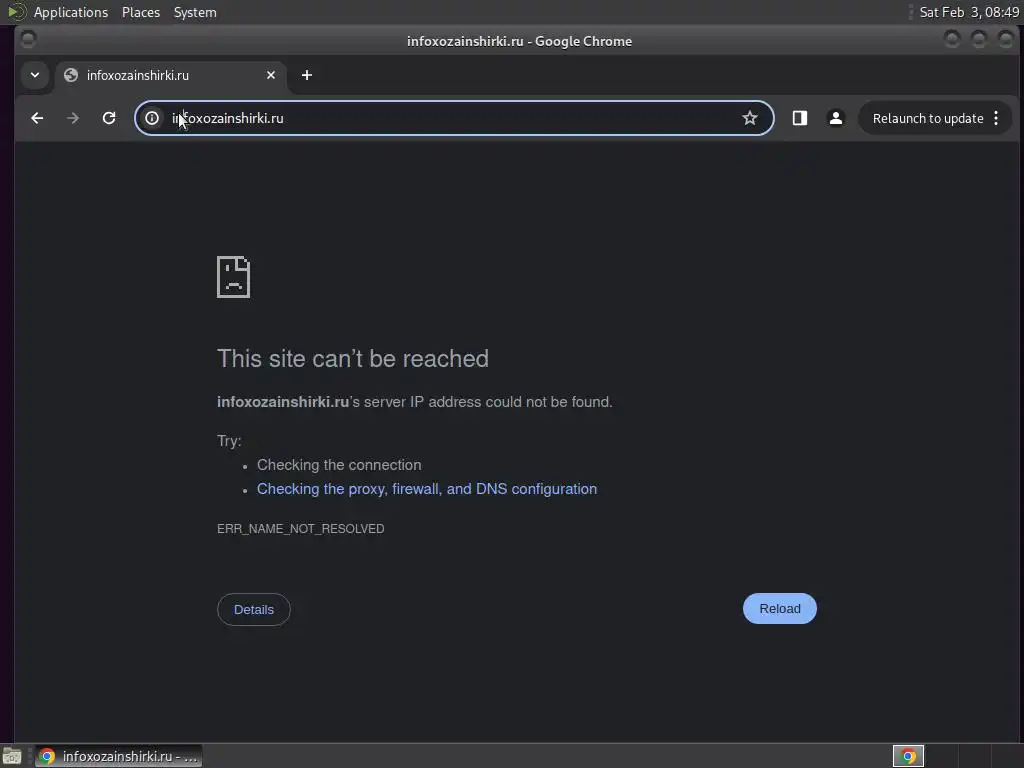Click the show desktop icon in bottom panel
Image resolution: width=1024 pixels, height=768 pixels.
point(12,756)
